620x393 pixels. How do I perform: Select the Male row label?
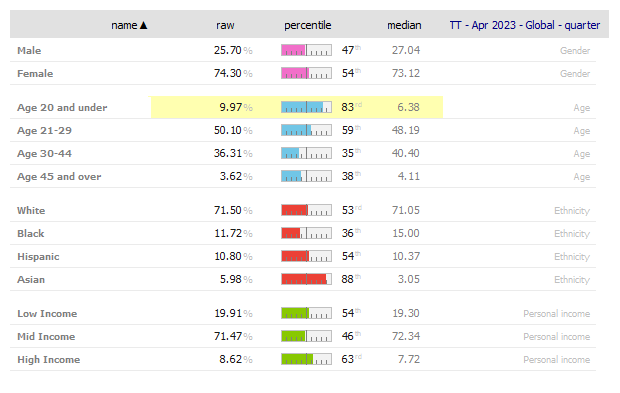29,51
